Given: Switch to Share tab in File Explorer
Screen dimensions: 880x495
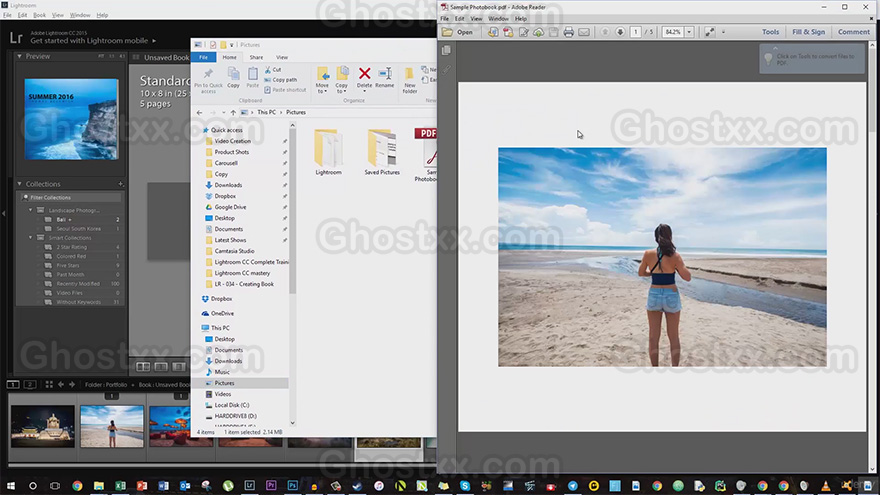Looking at the screenshot, I should point(256,57).
